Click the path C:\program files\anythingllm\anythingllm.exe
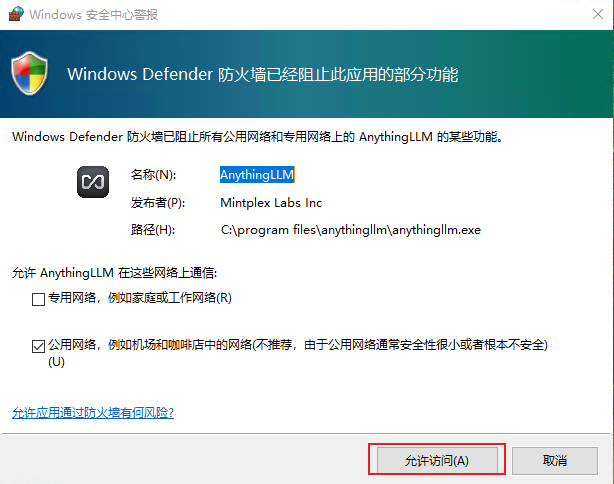The image size is (614, 484). point(350,230)
